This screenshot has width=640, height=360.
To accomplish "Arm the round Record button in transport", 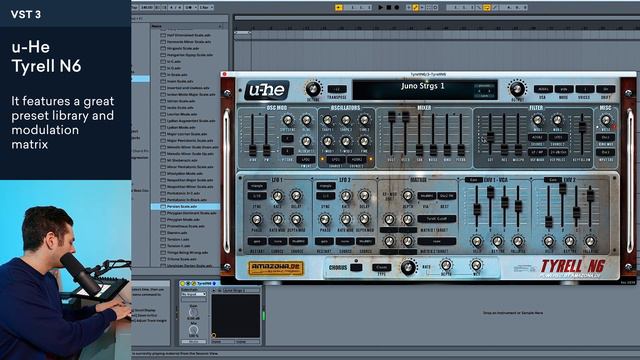I will 397,7.
